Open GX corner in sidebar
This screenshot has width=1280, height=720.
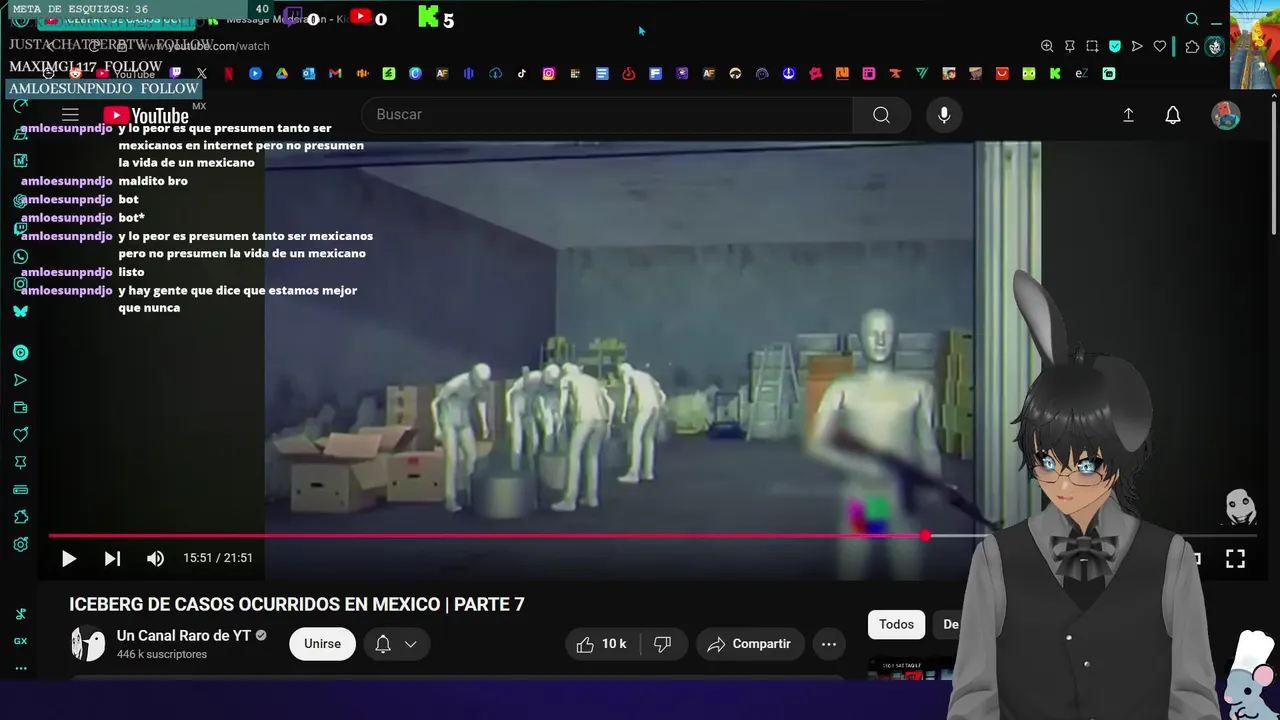20,641
